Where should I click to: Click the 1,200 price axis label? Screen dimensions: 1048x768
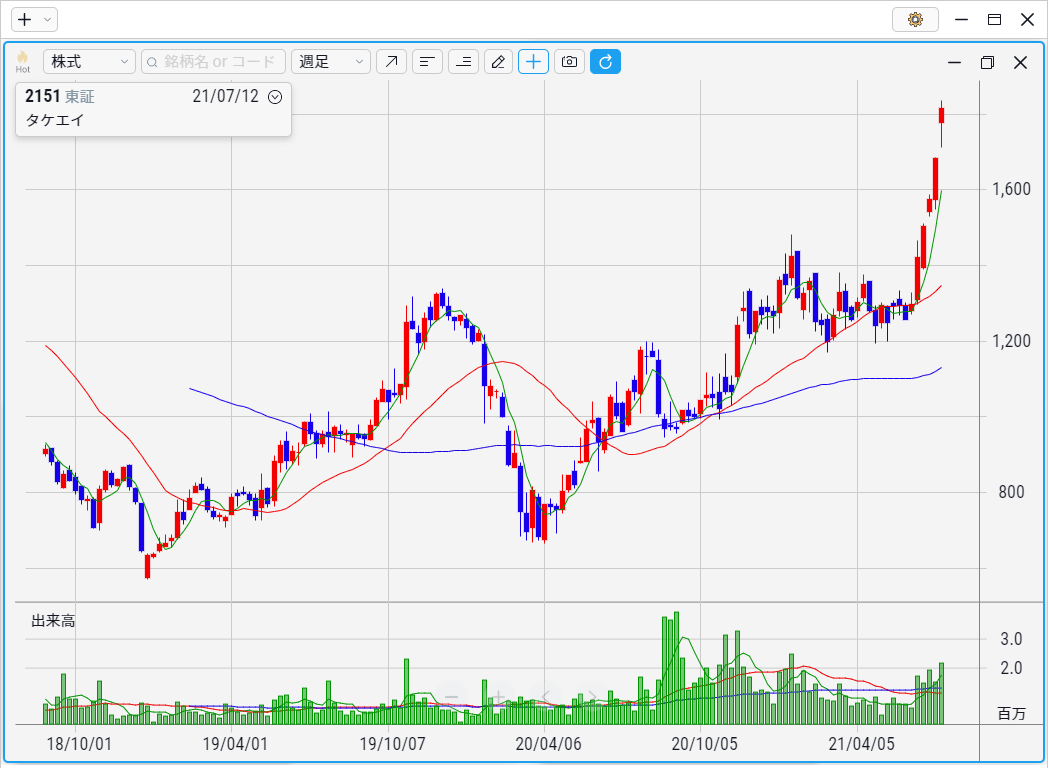(x=1011, y=341)
